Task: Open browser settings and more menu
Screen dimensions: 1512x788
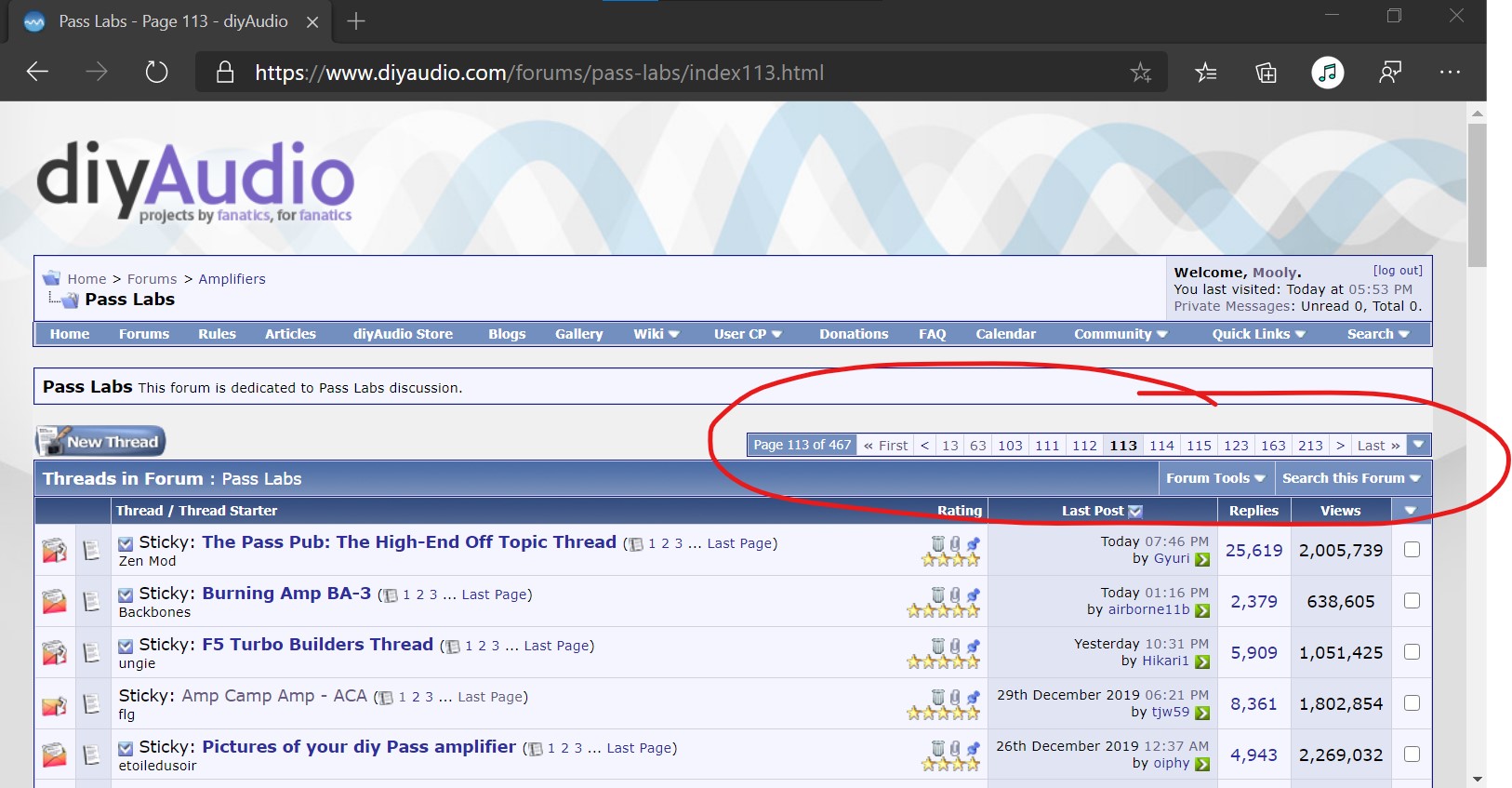Action: point(1450,72)
